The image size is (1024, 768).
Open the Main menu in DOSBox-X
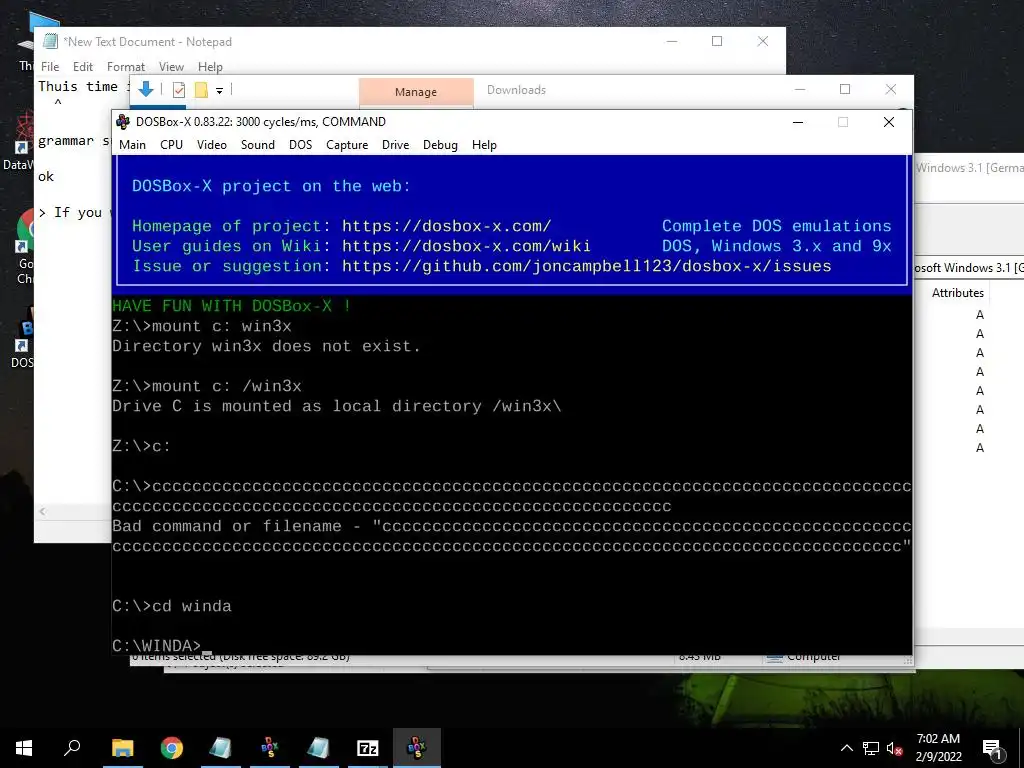pos(133,144)
